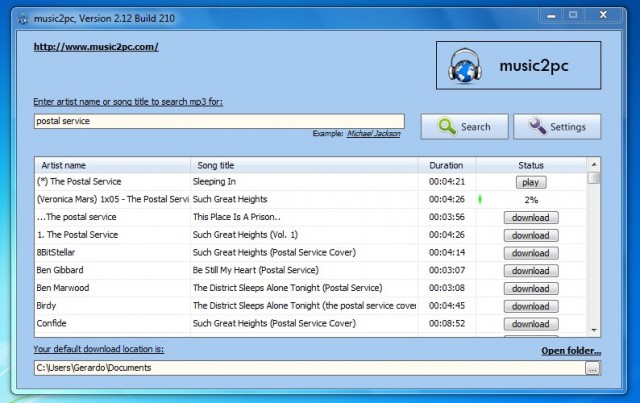Sort by Song title column header

[x=304, y=165]
